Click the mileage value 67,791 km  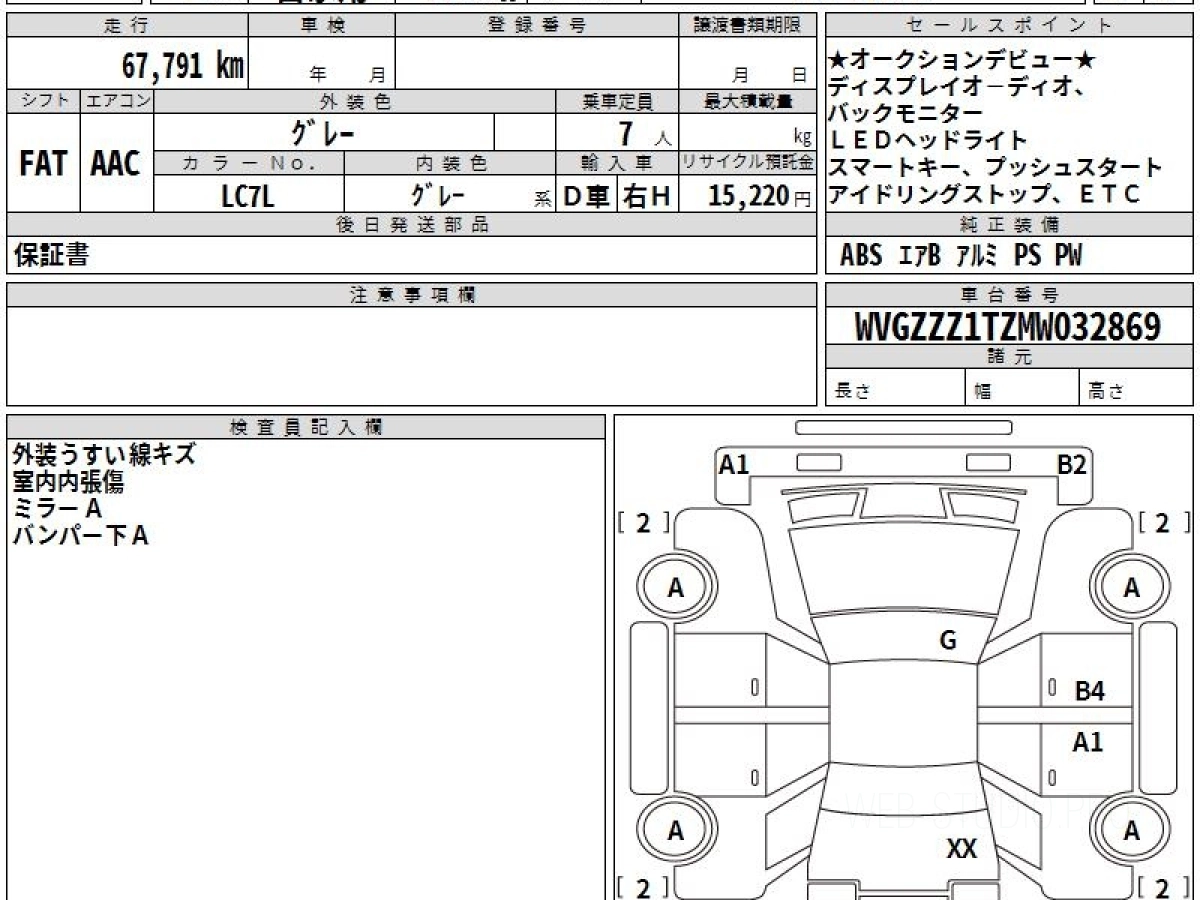[x=183, y=66]
